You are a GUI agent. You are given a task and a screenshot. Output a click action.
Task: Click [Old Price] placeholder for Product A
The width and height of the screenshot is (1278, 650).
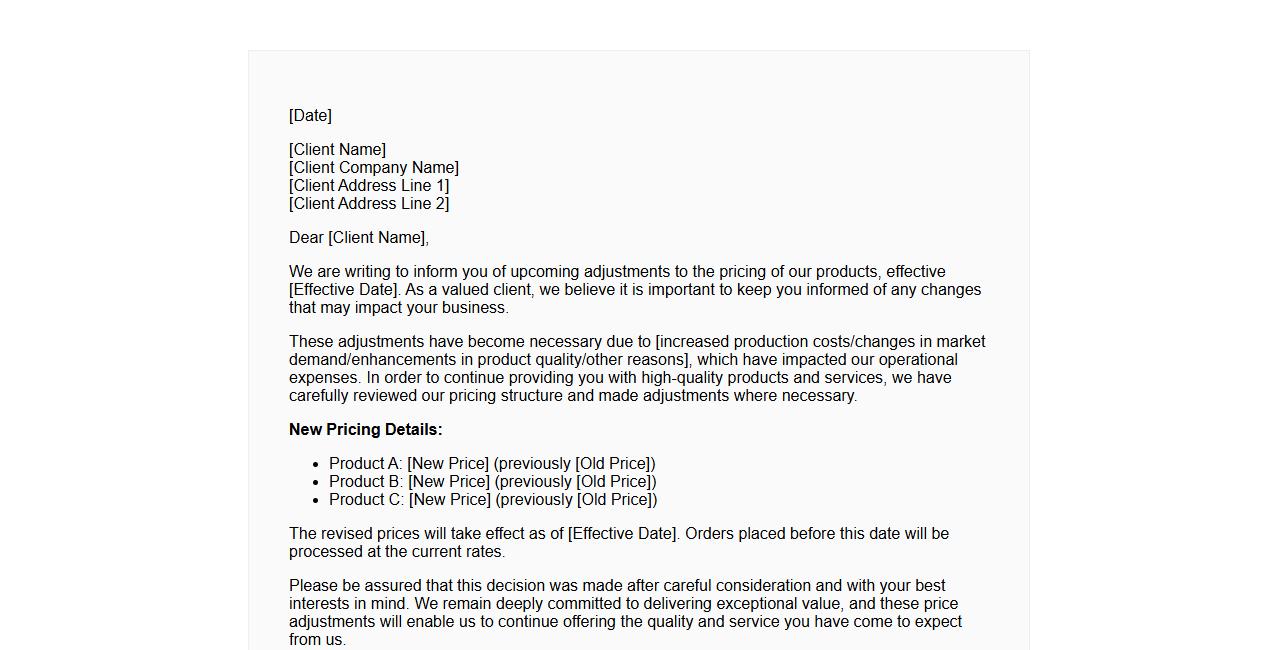coord(613,464)
